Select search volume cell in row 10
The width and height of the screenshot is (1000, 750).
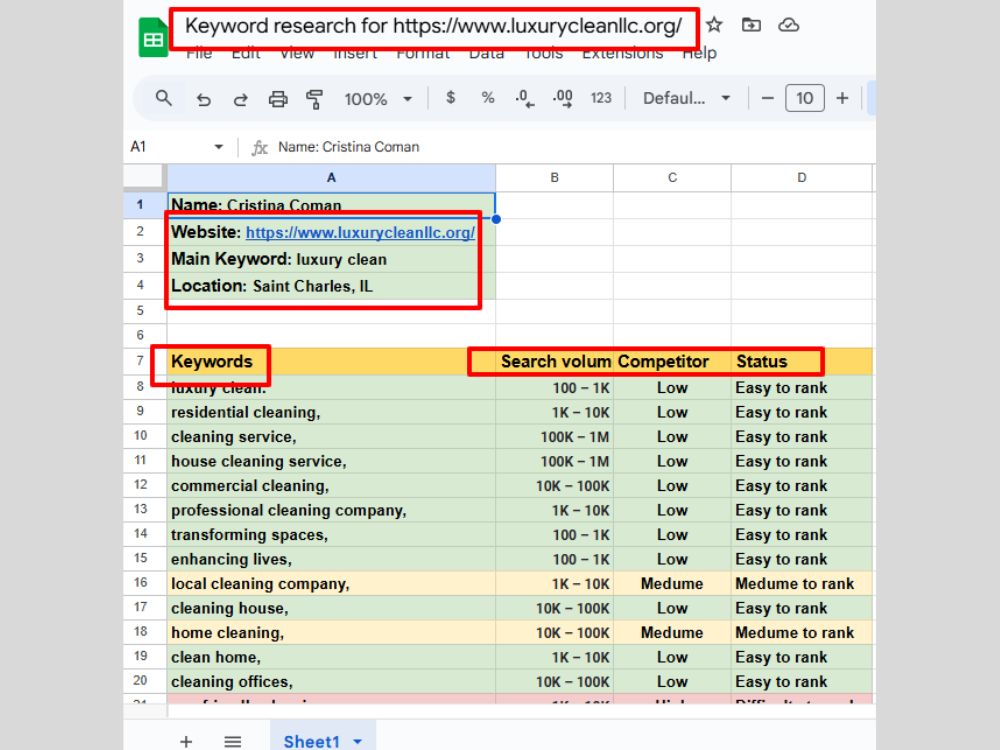coord(554,437)
